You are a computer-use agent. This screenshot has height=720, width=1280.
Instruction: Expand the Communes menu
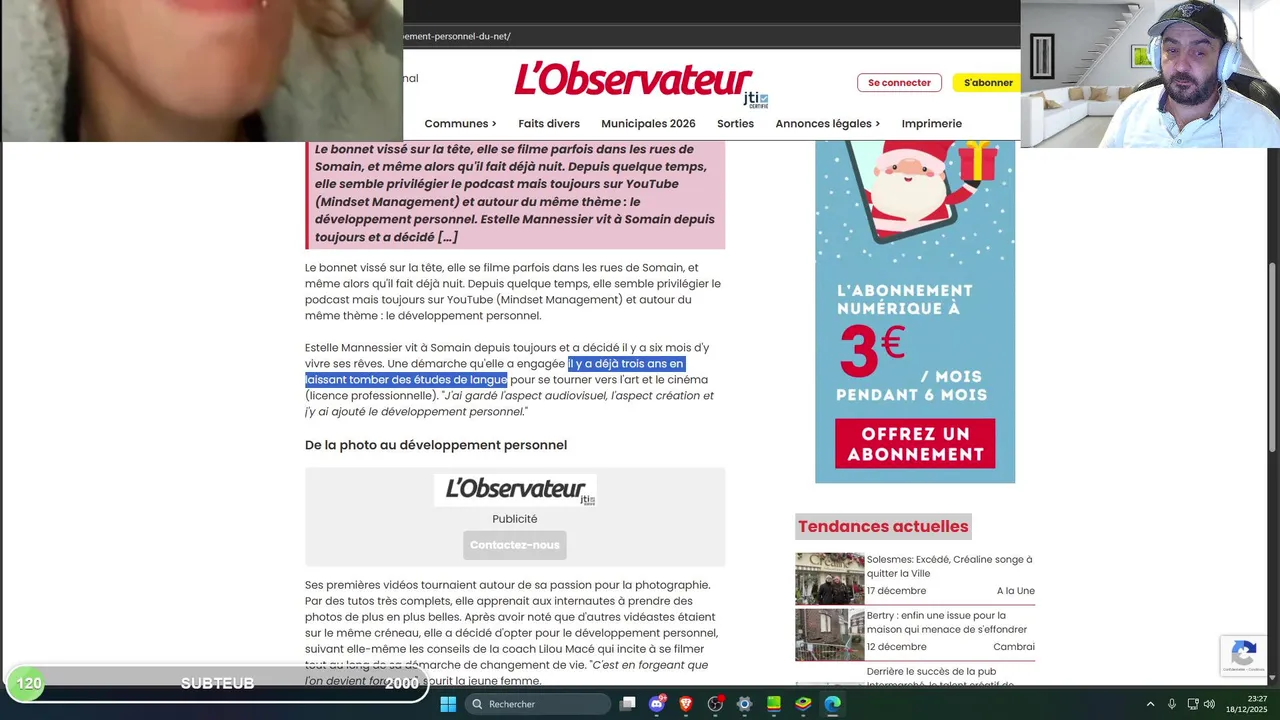[x=460, y=124]
